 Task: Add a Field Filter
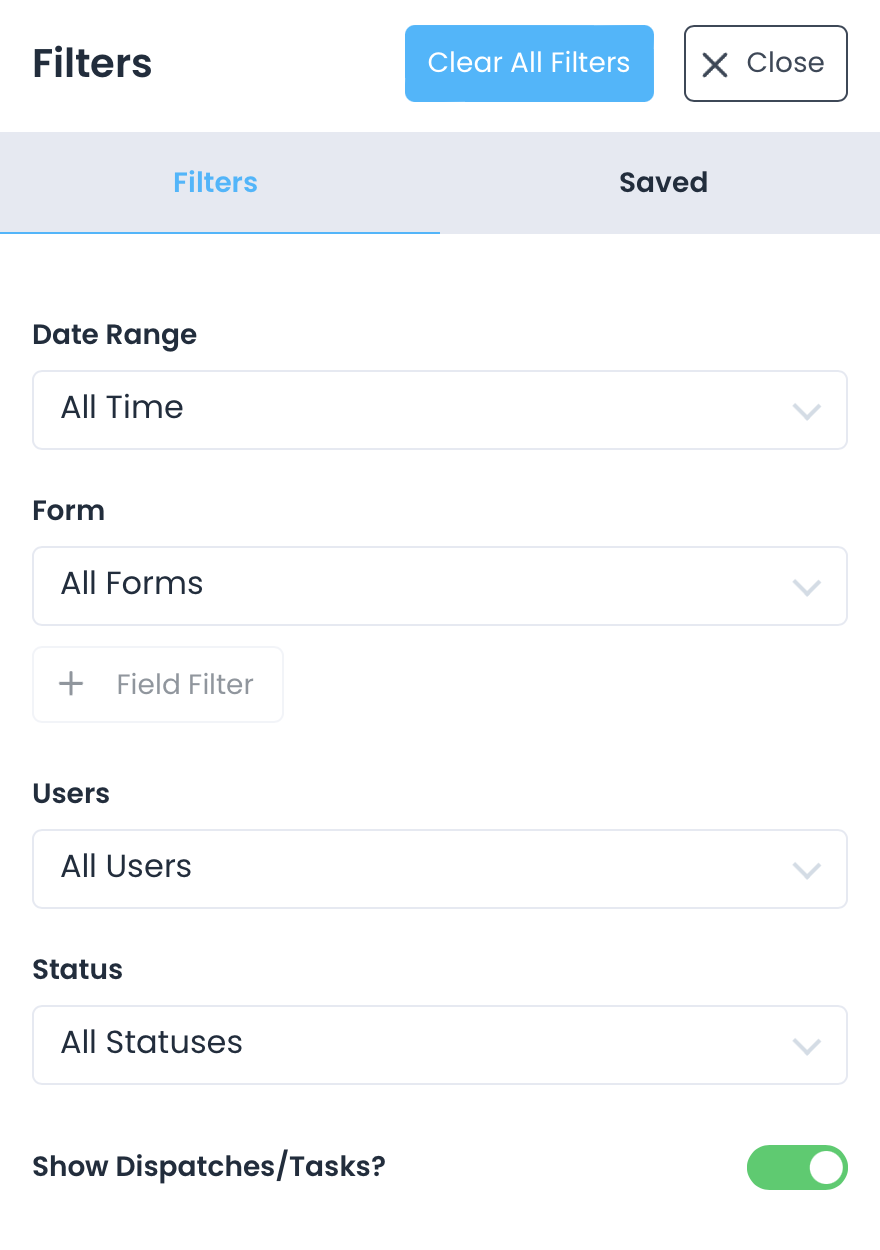158,684
